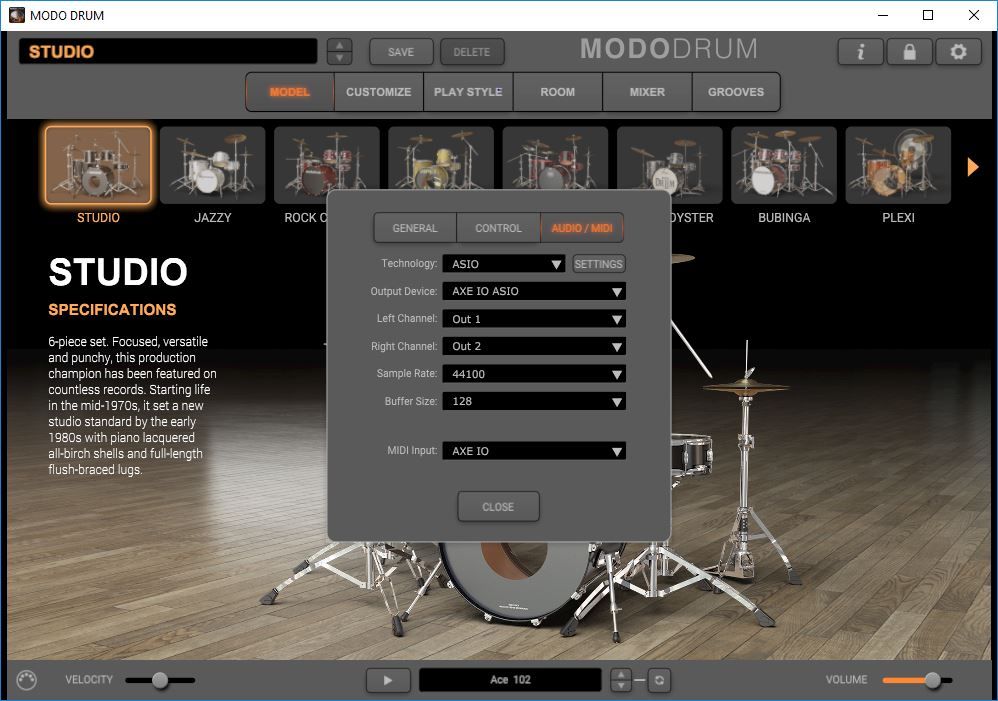This screenshot has height=701, width=998.
Task: Click the lock icon button
Action: (x=910, y=52)
